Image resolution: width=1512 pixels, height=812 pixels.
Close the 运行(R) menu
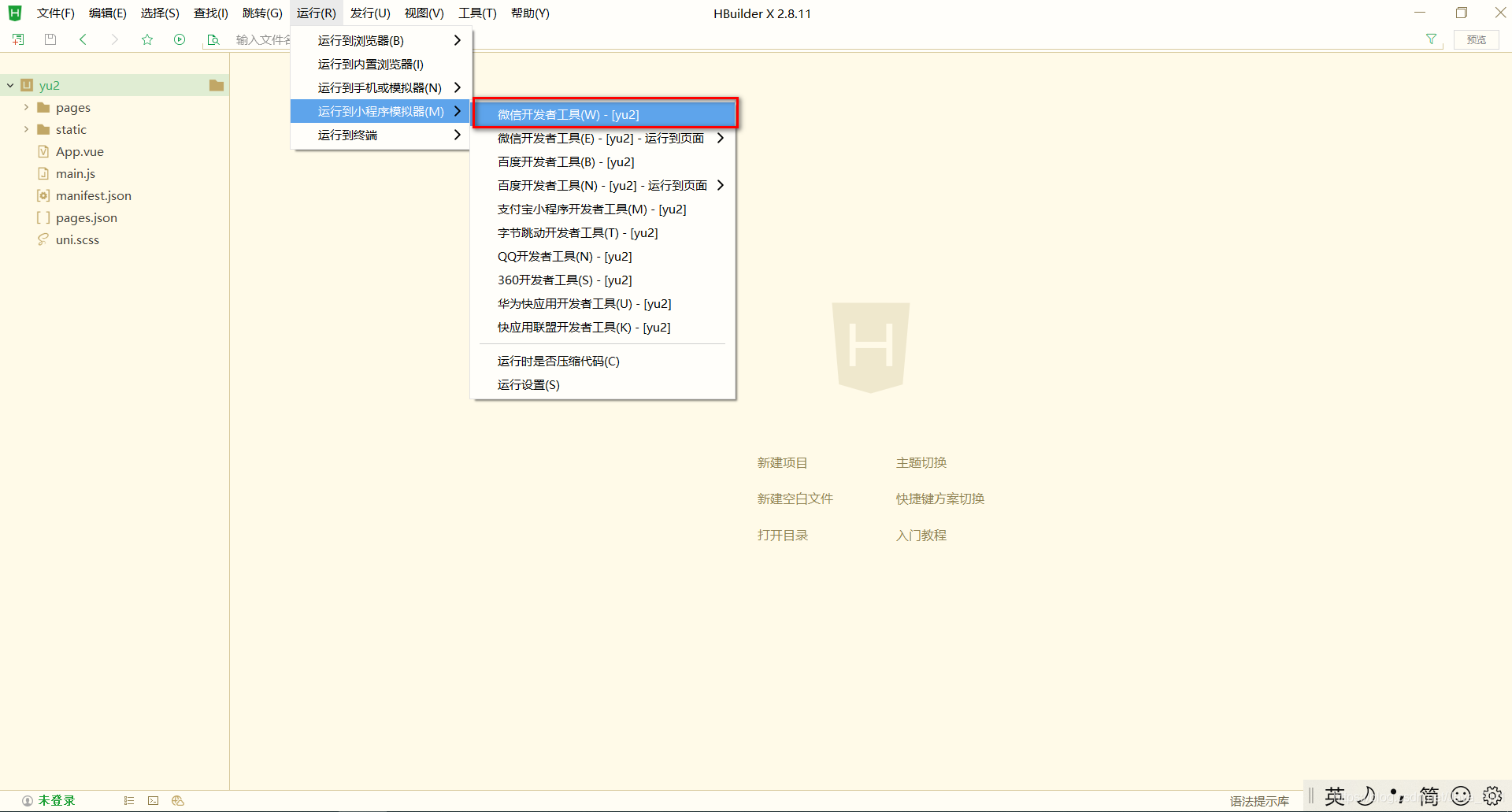(317, 13)
